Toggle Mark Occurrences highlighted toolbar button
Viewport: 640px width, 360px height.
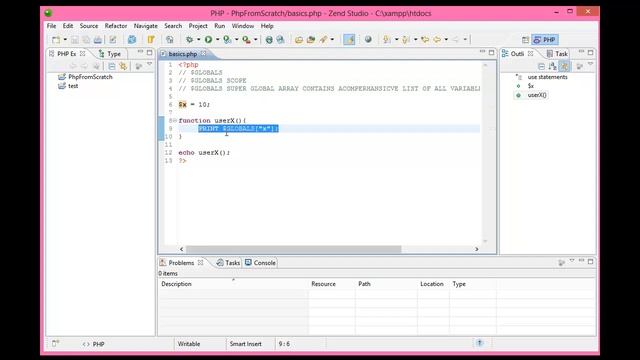(x=349, y=40)
